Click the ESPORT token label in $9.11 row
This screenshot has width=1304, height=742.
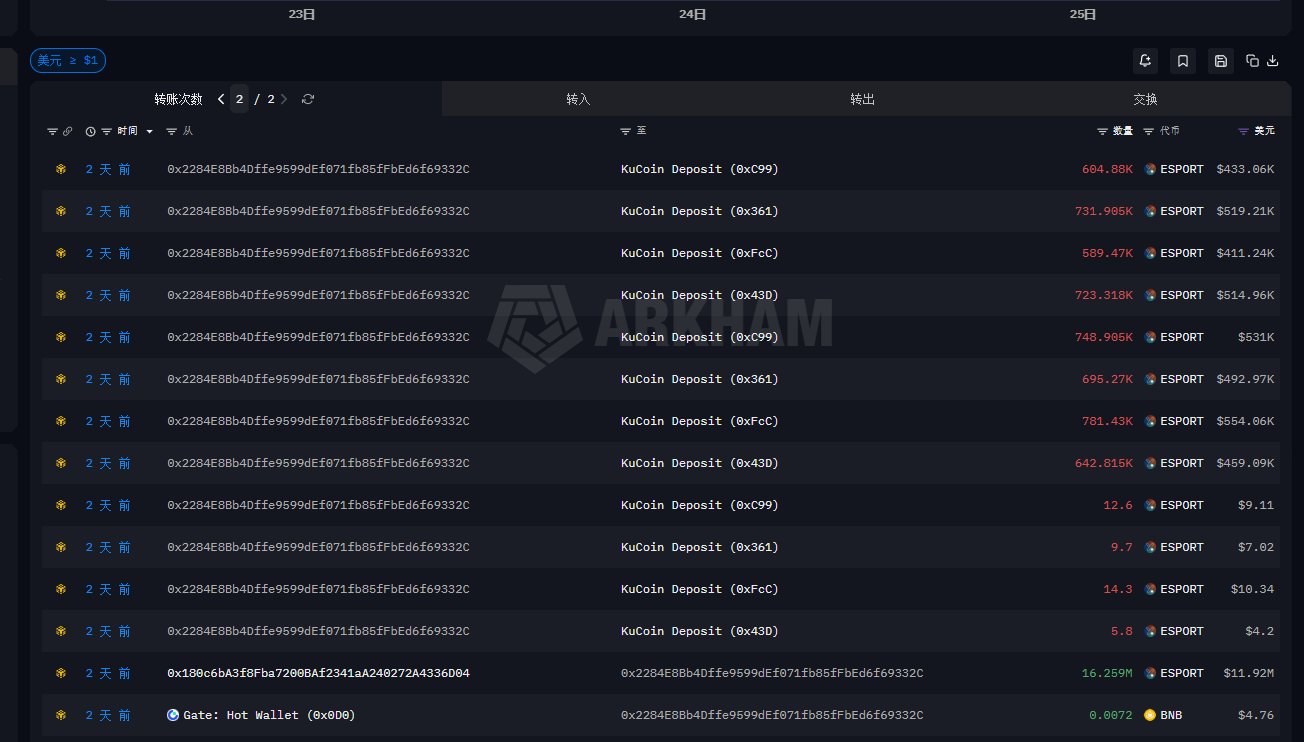click(1182, 505)
